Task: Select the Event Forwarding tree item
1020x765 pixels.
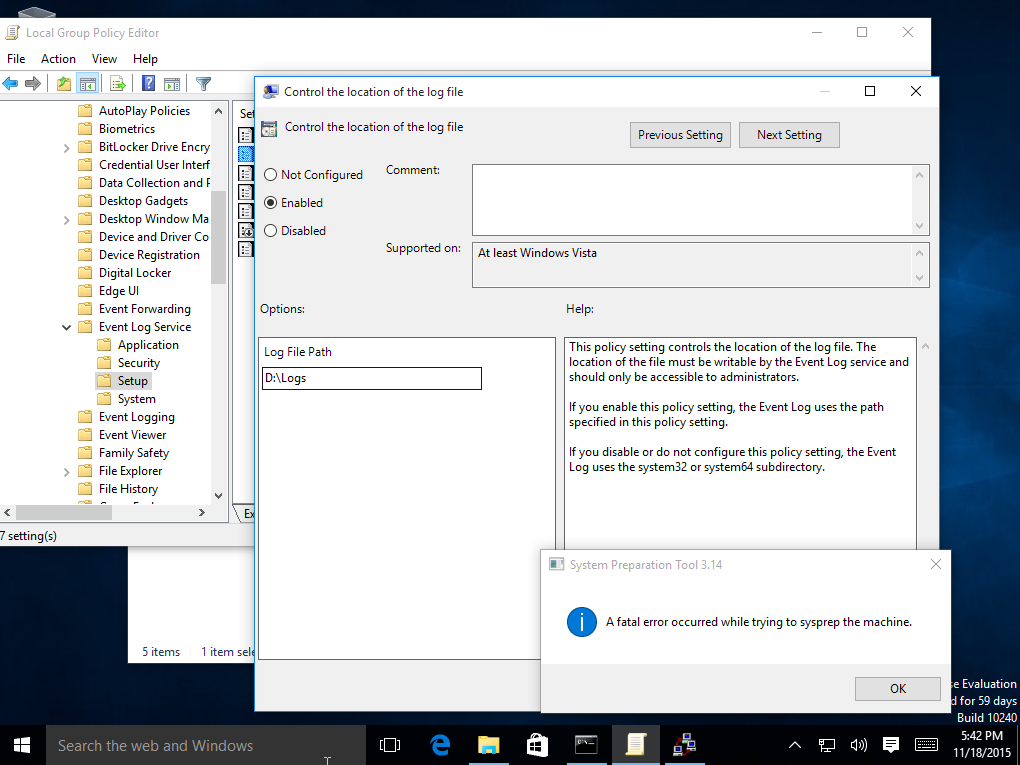Action: (x=144, y=309)
